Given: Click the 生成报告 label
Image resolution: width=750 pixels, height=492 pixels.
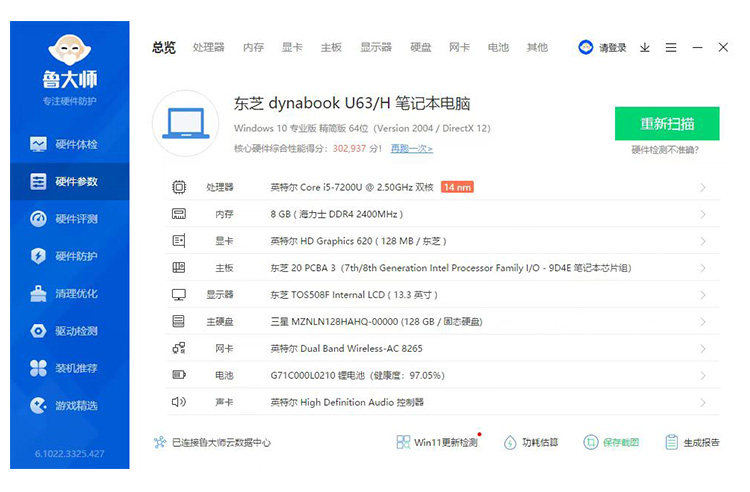Looking at the screenshot, I should [x=701, y=442].
